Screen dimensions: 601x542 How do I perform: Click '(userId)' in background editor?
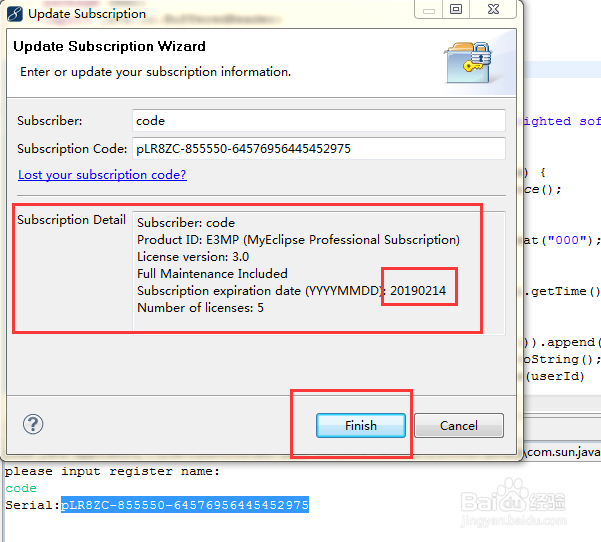coord(555,376)
